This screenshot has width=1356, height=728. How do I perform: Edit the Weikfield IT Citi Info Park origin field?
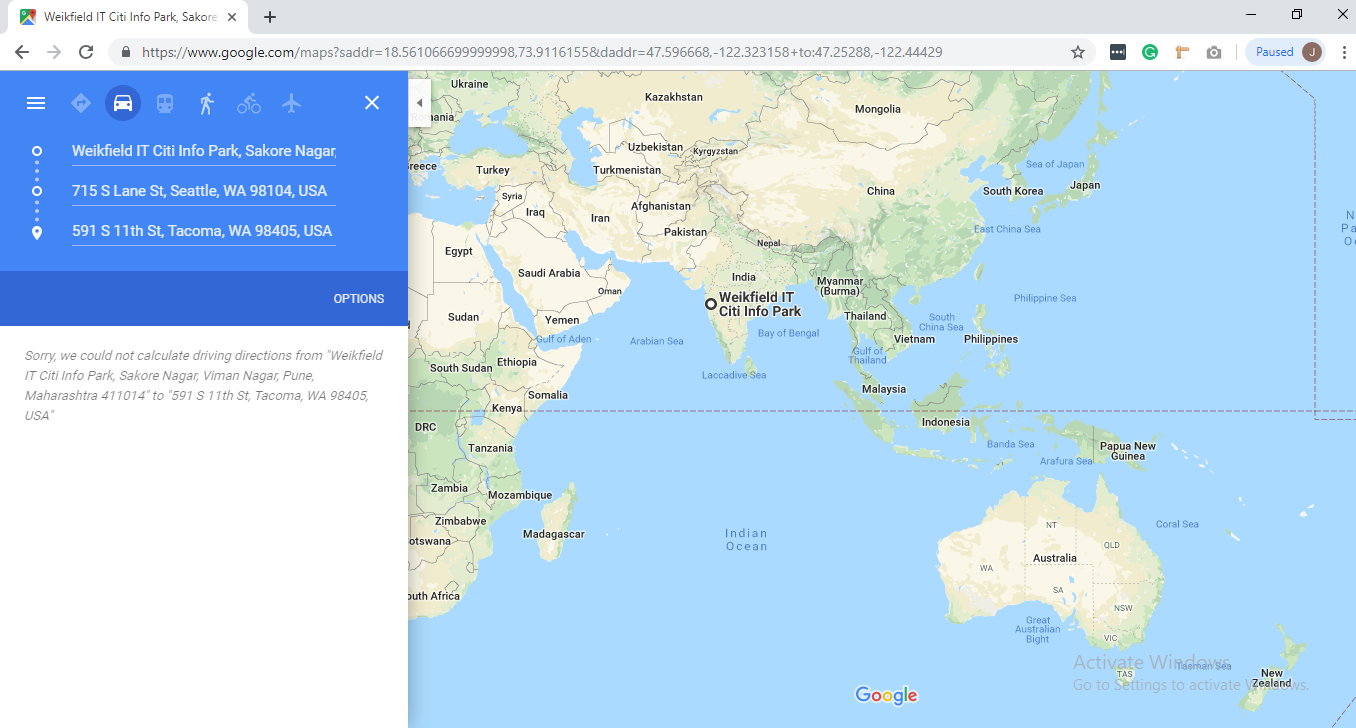[x=204, y=151]
